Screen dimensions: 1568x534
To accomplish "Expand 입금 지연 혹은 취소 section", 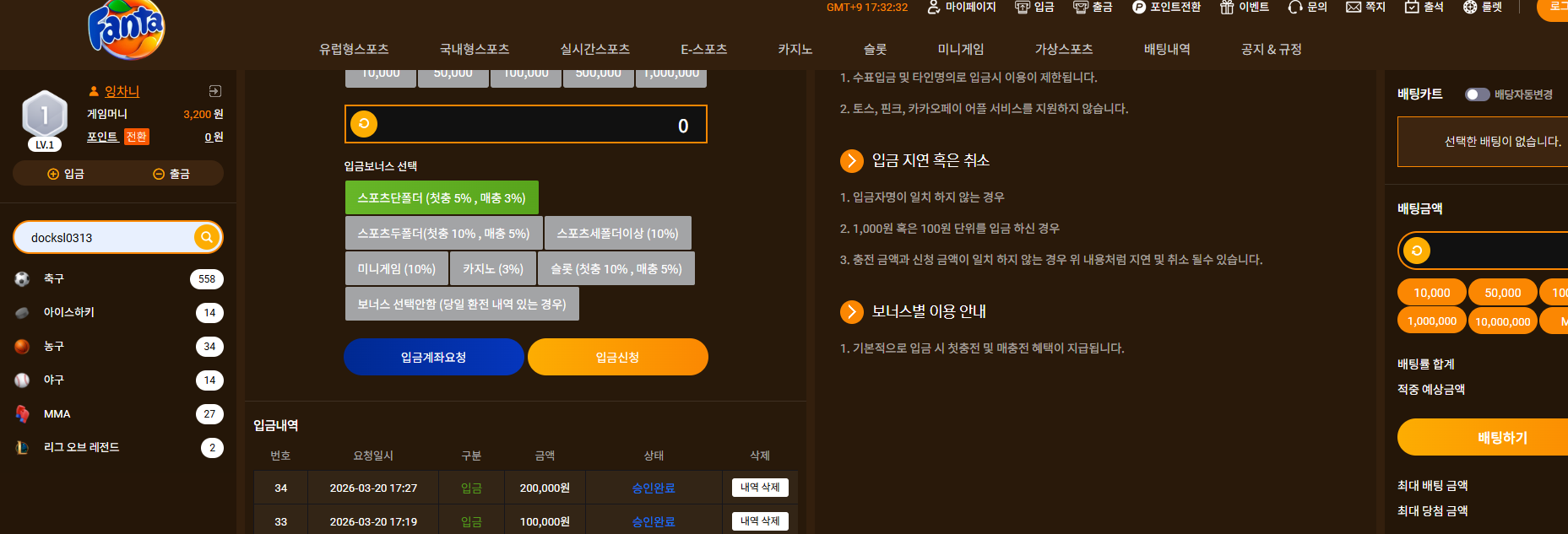I will click(851, 160).
